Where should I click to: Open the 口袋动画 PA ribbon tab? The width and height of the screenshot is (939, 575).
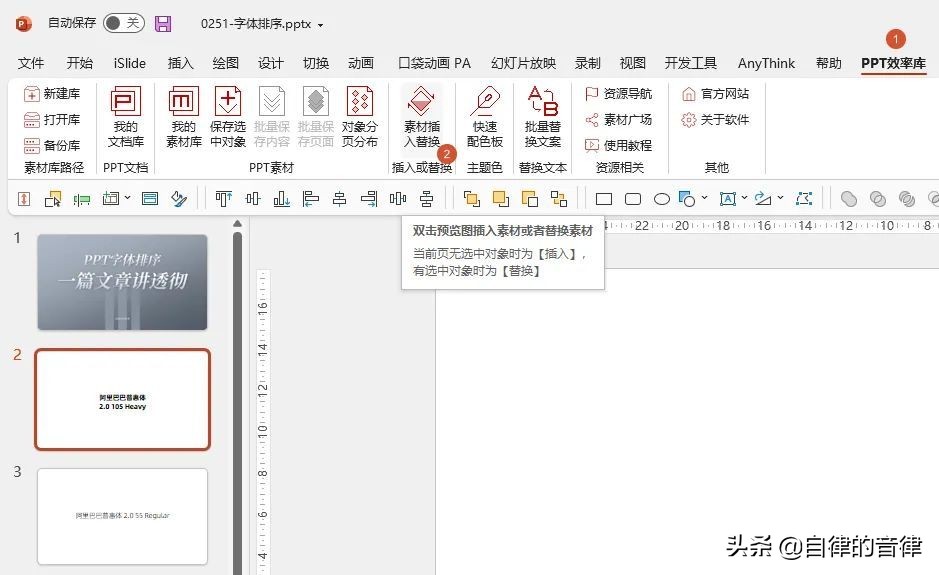[434, 63]
